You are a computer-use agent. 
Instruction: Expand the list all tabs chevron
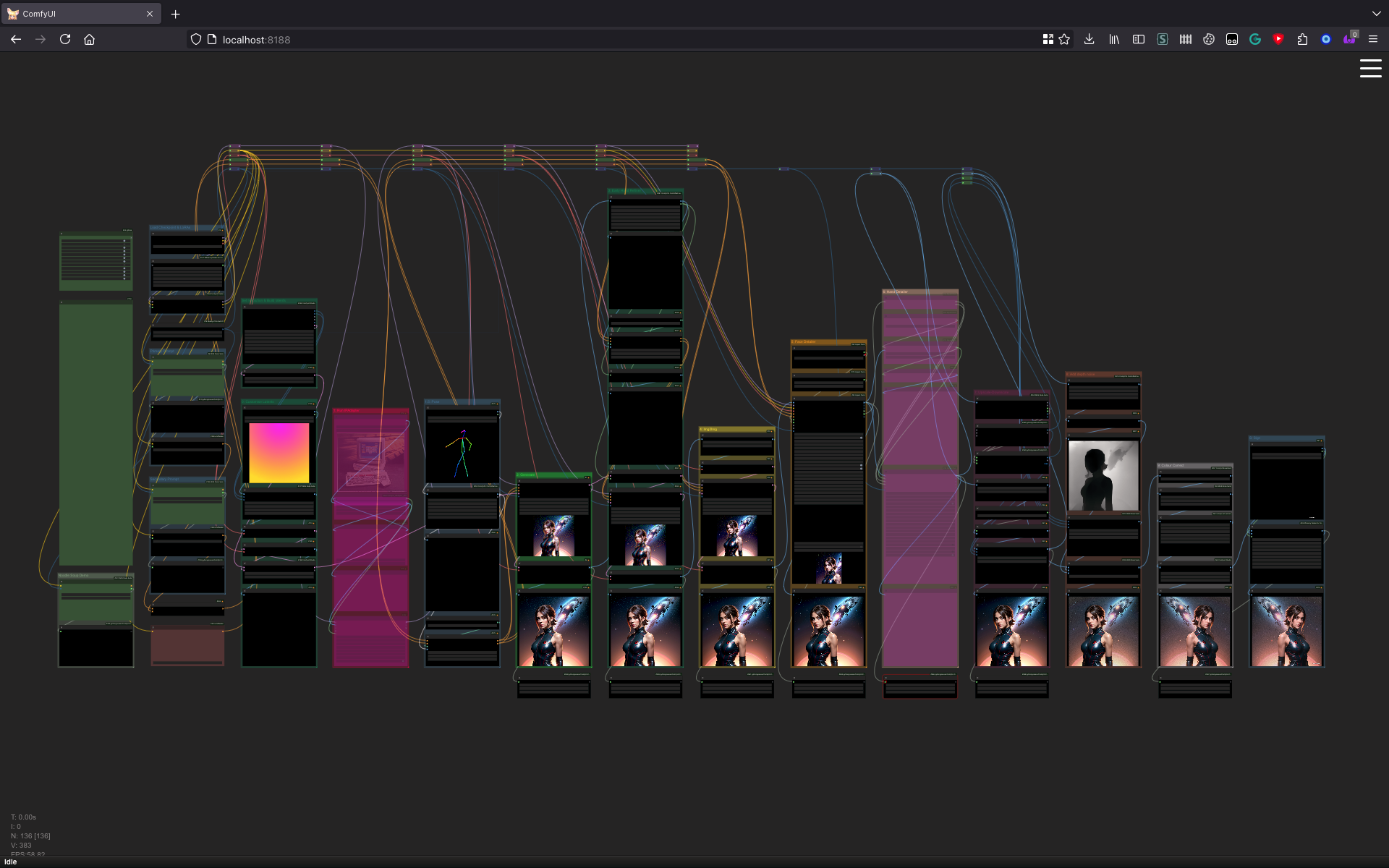(x=1376, y=14)
